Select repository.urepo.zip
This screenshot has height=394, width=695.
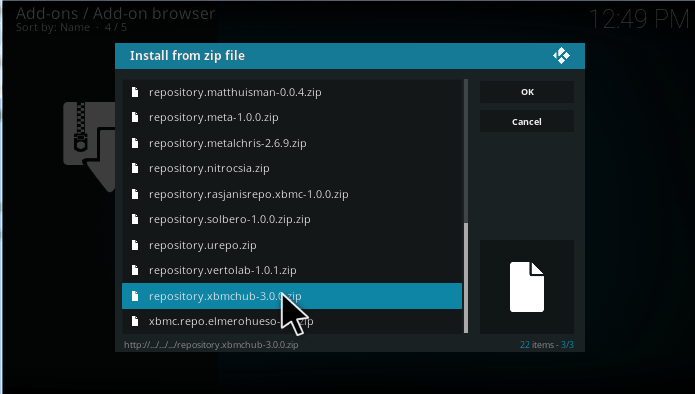click(292, 245)
